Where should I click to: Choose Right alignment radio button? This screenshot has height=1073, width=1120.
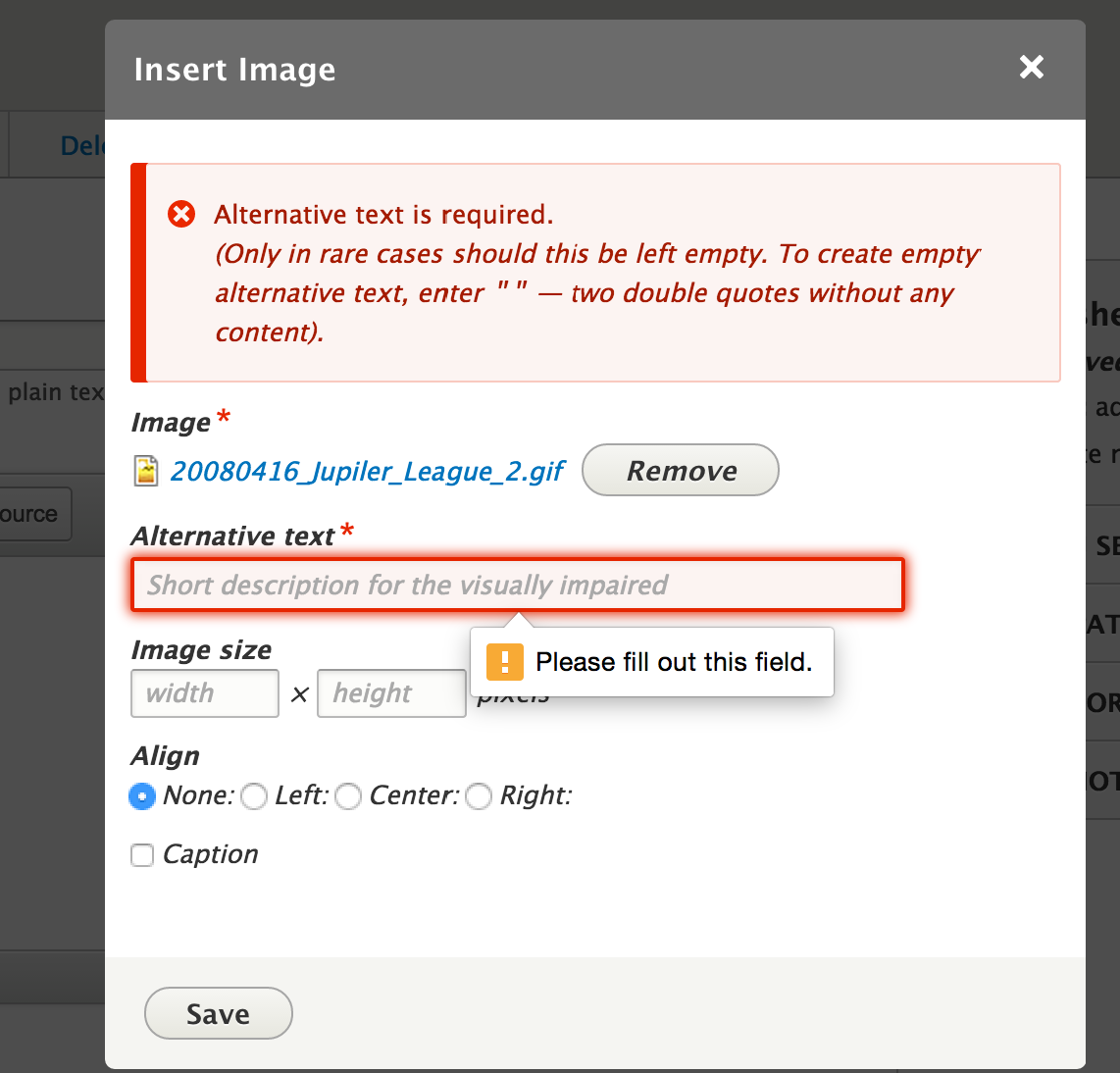pyautogui.click(x=479, y=796)
